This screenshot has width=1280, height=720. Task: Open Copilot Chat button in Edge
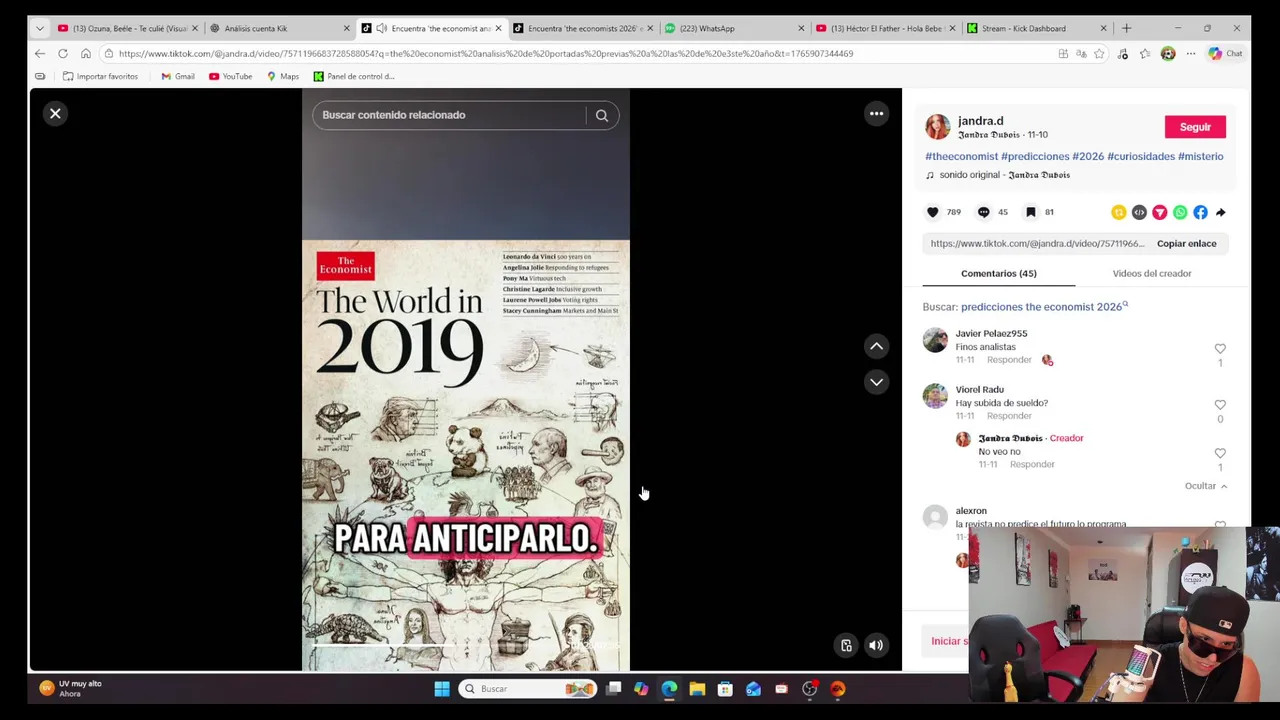(x=1226, y=54)
